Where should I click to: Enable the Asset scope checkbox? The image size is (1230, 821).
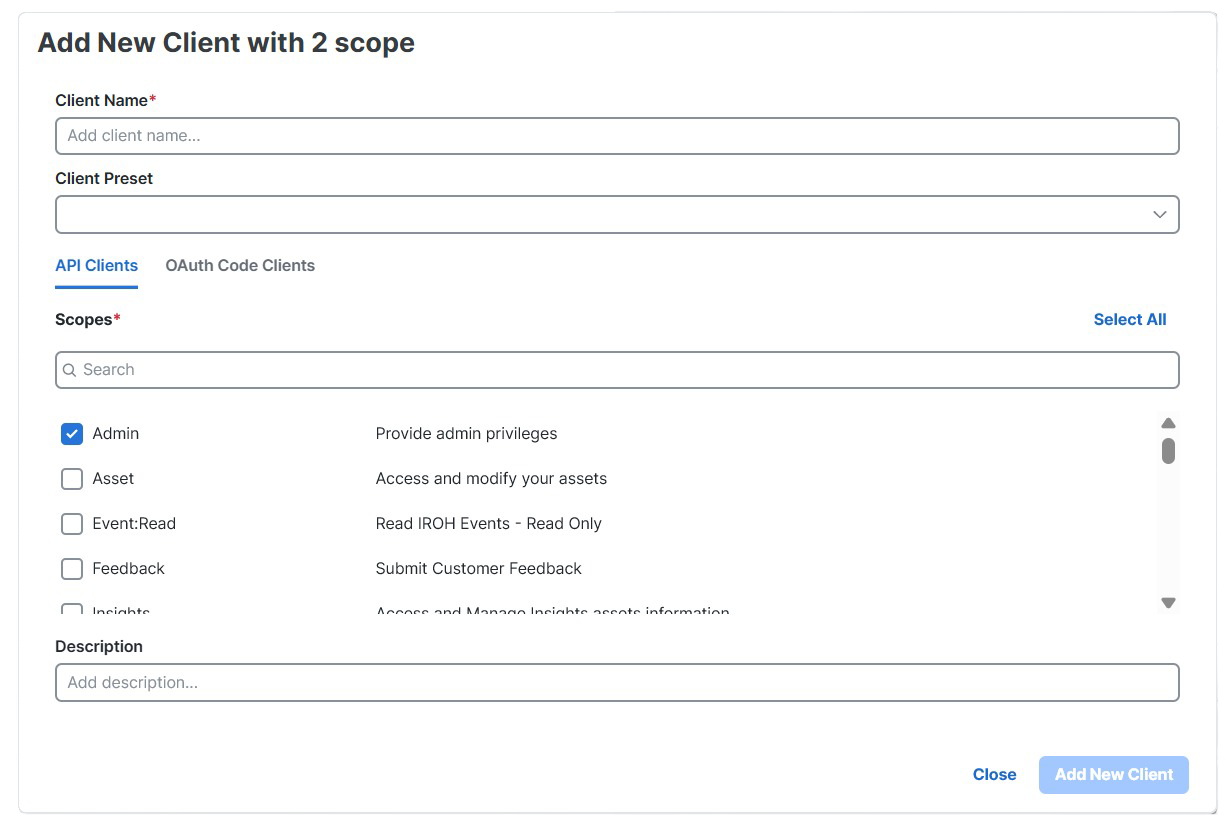pos(71,478)
